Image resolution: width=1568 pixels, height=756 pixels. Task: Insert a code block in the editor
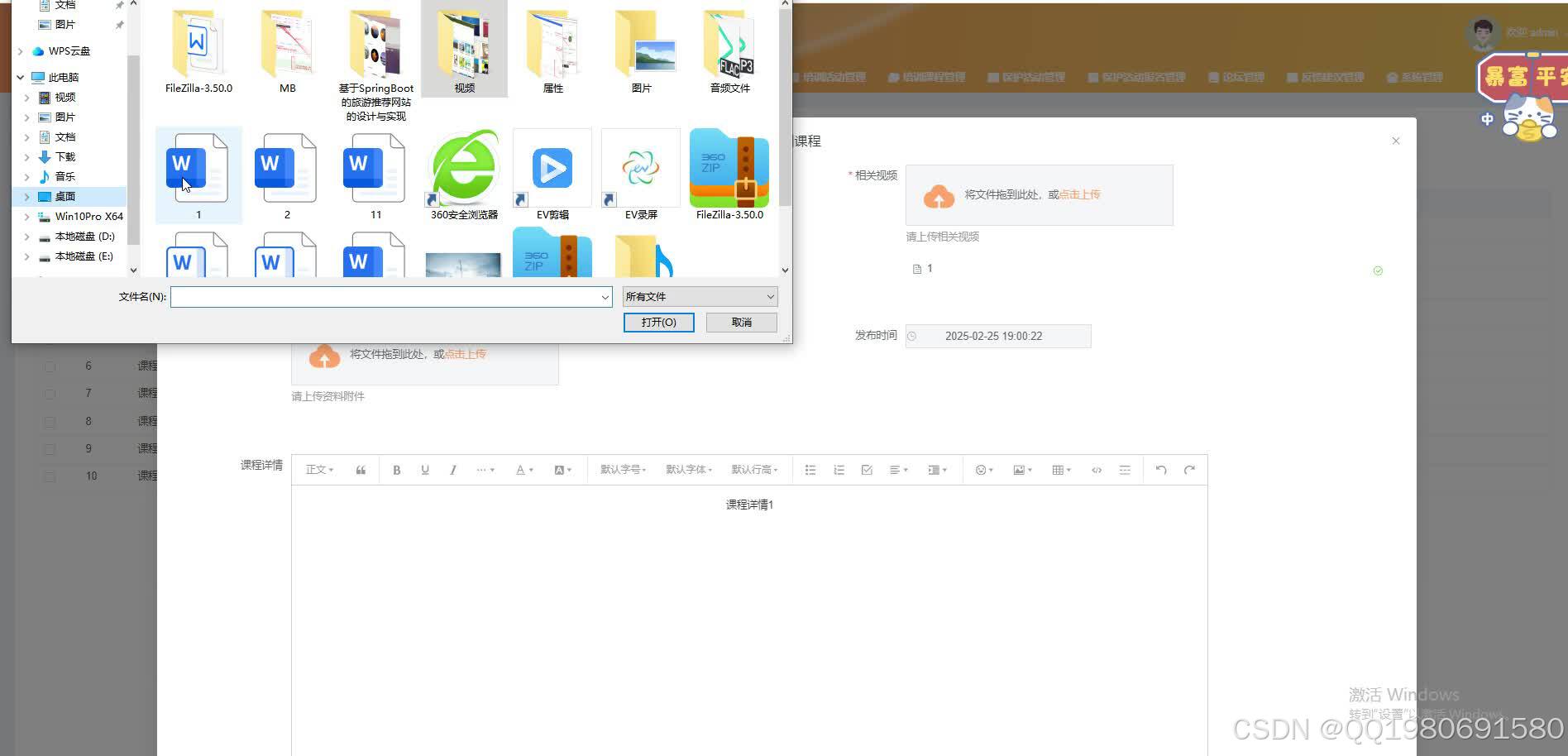coord(1096,469)
